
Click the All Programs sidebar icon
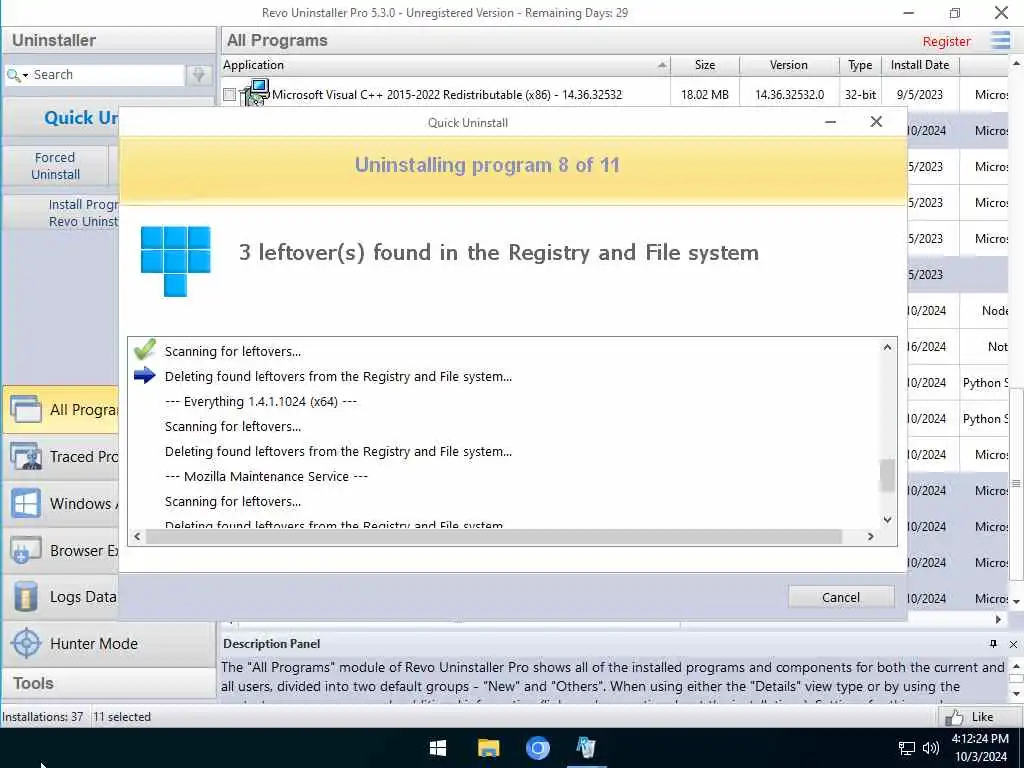coord(25,409)
